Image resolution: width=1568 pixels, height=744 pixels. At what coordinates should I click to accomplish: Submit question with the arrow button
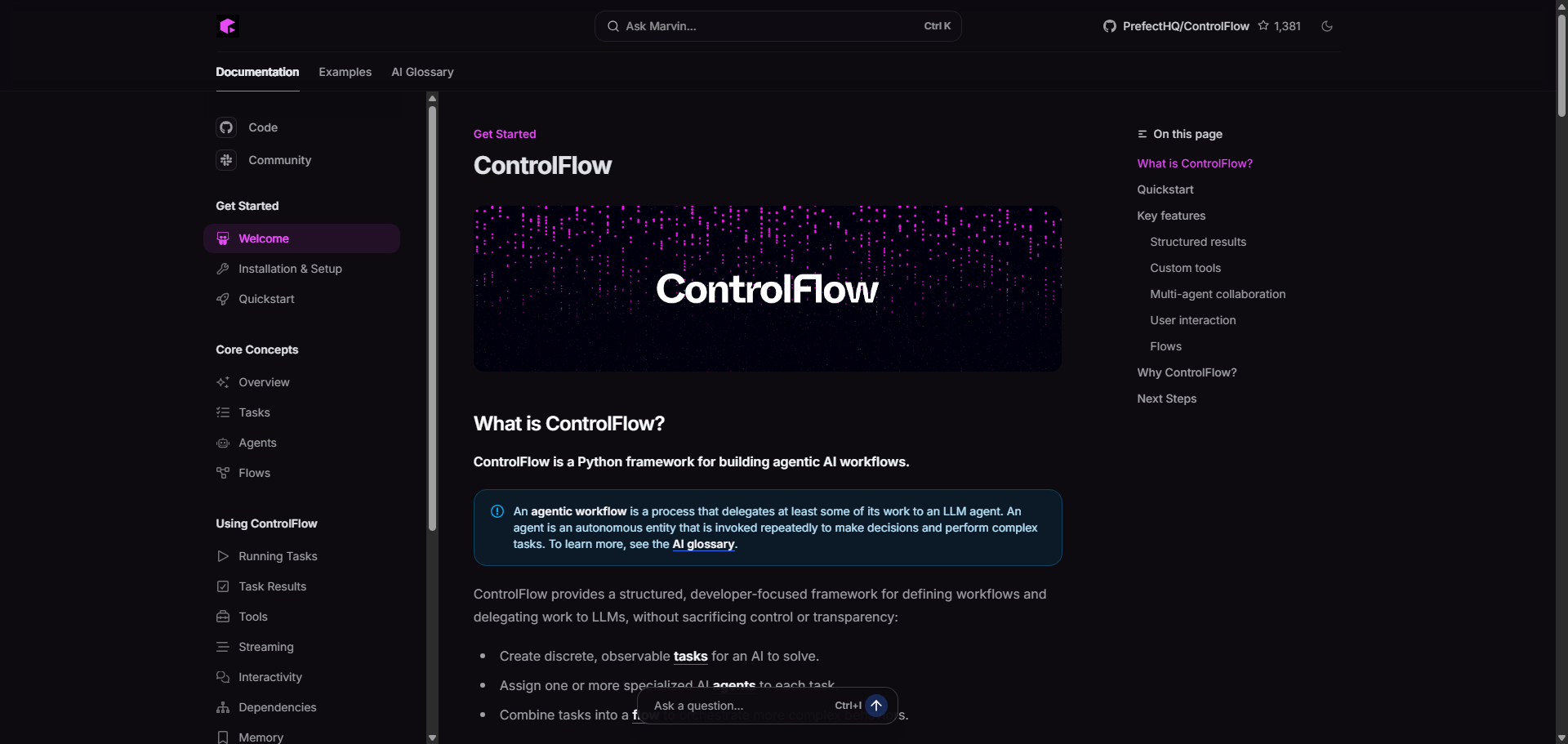coord(876,706)
